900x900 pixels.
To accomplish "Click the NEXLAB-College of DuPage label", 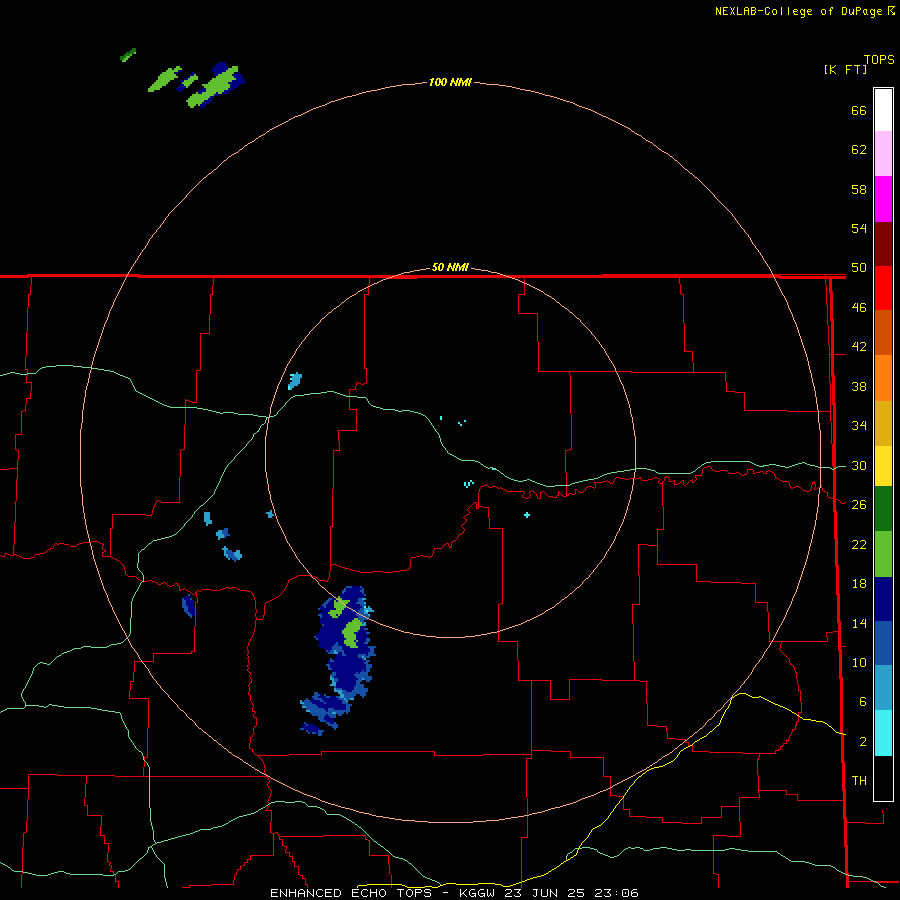I will pyautogui.click(x=798, y=11).
